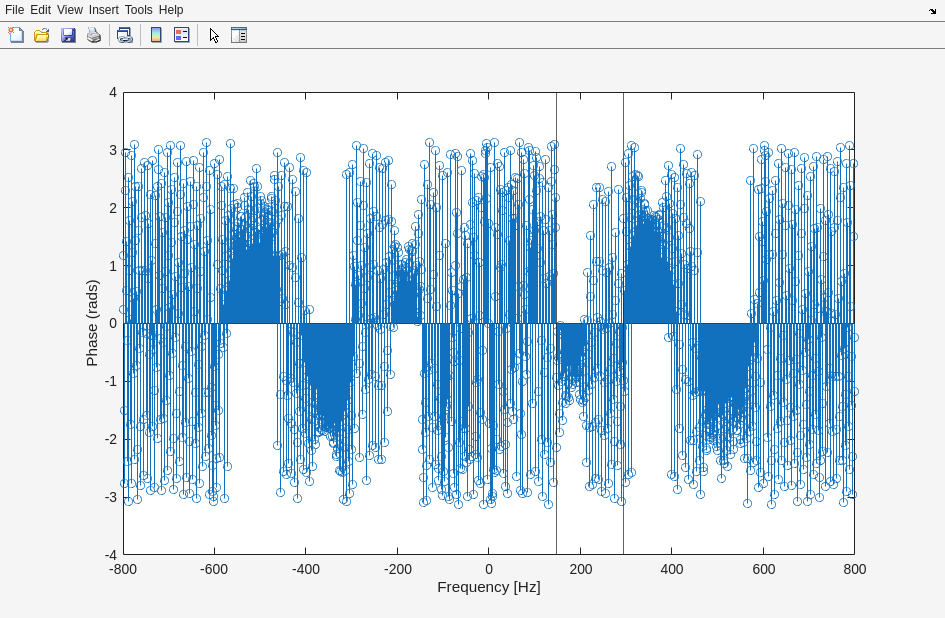
Task: Open the File menu
Action: (14, 9)
